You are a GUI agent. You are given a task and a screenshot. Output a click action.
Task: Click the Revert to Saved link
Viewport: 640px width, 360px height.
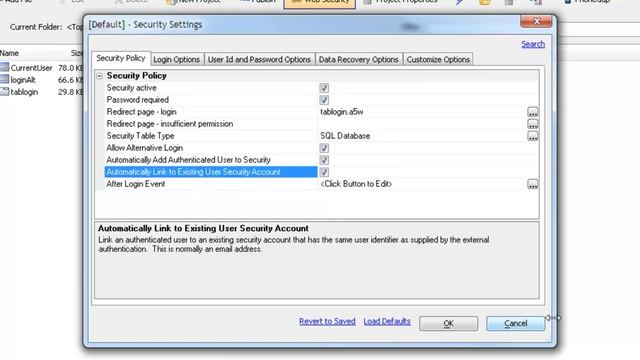[x=327, y=321]
